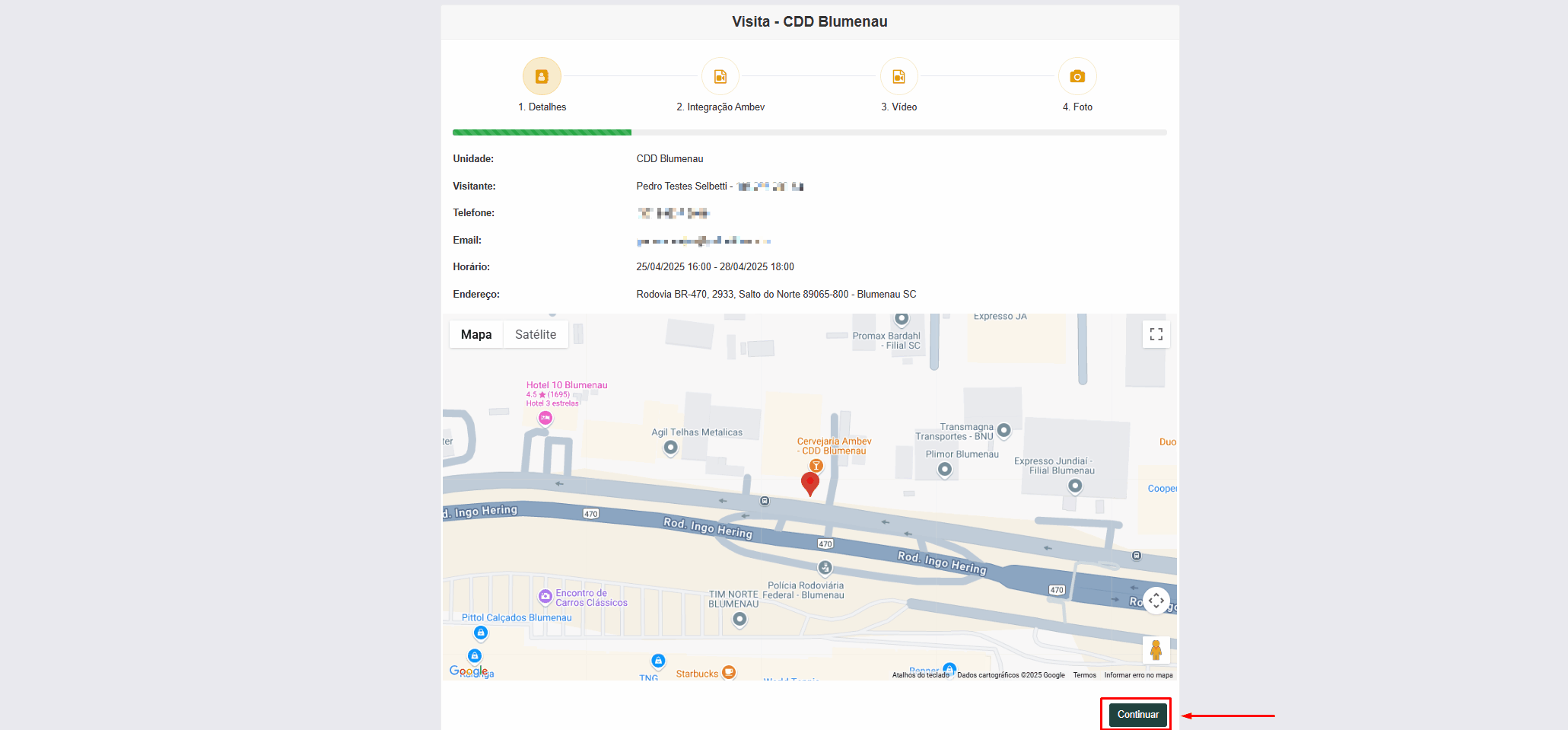Switch map to Satélite view
Viewport: 1568px width, 730px height.
(x=536, y=334)
